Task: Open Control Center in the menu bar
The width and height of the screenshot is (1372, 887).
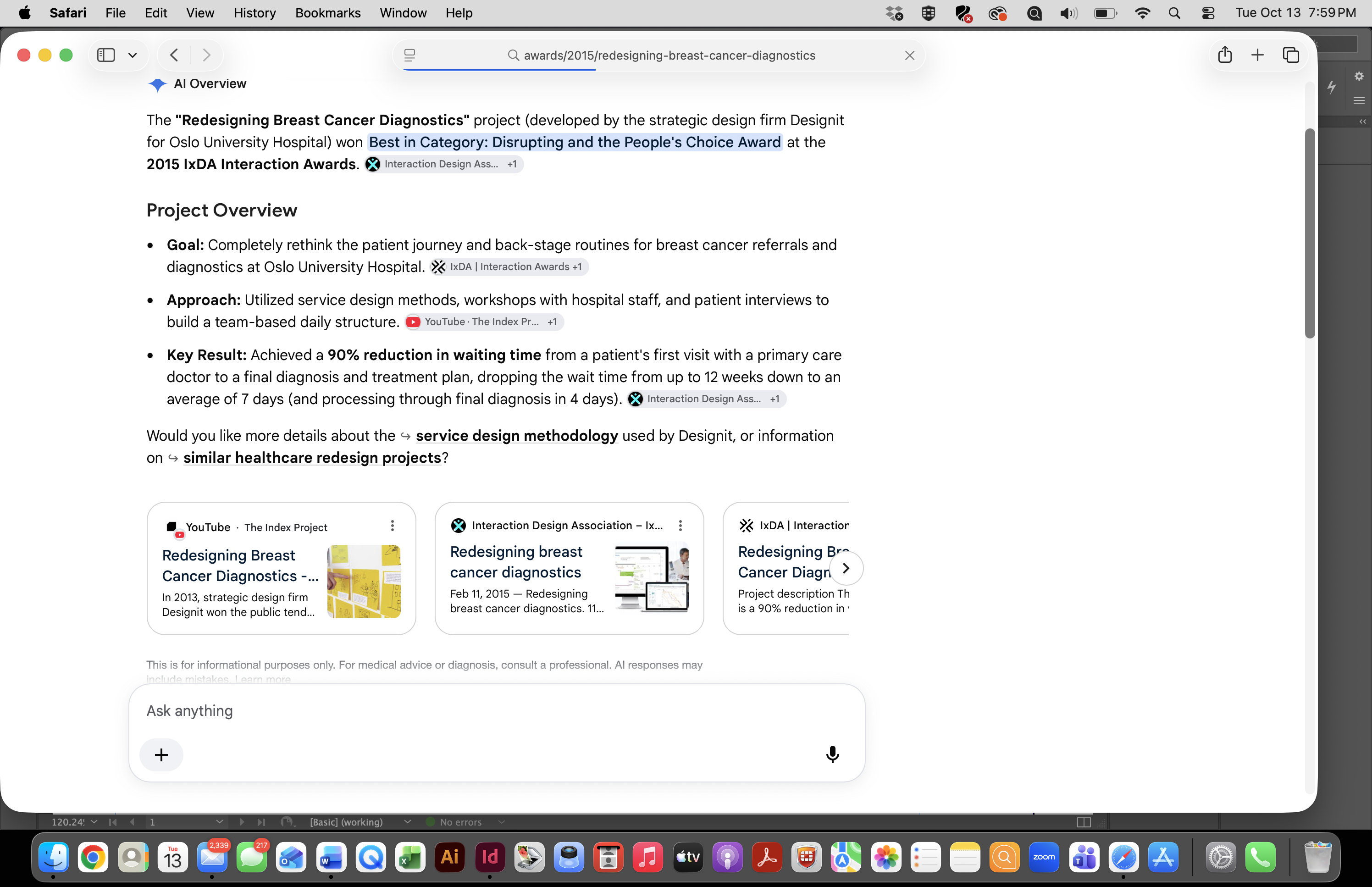Action: click(1208, 13)
